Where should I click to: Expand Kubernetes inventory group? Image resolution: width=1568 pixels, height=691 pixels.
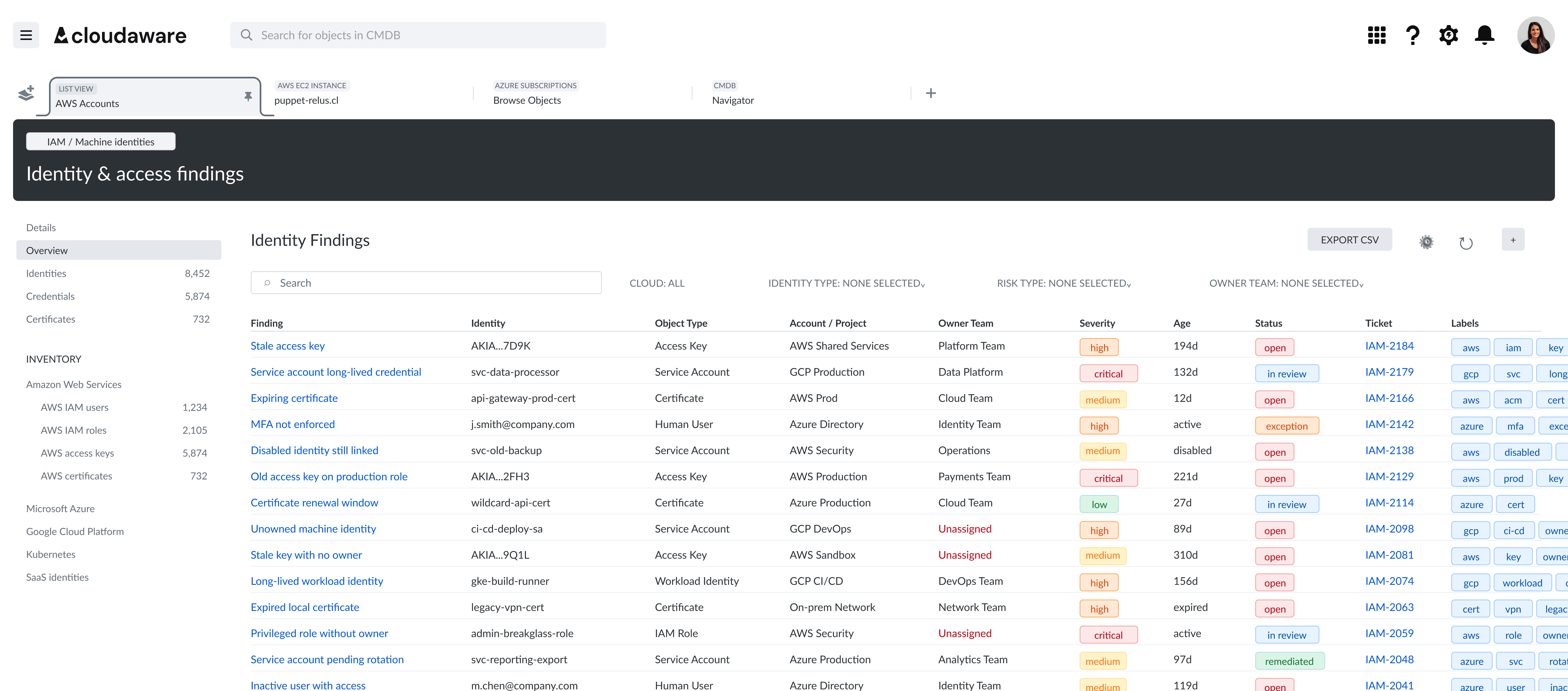tap(51, 555)
